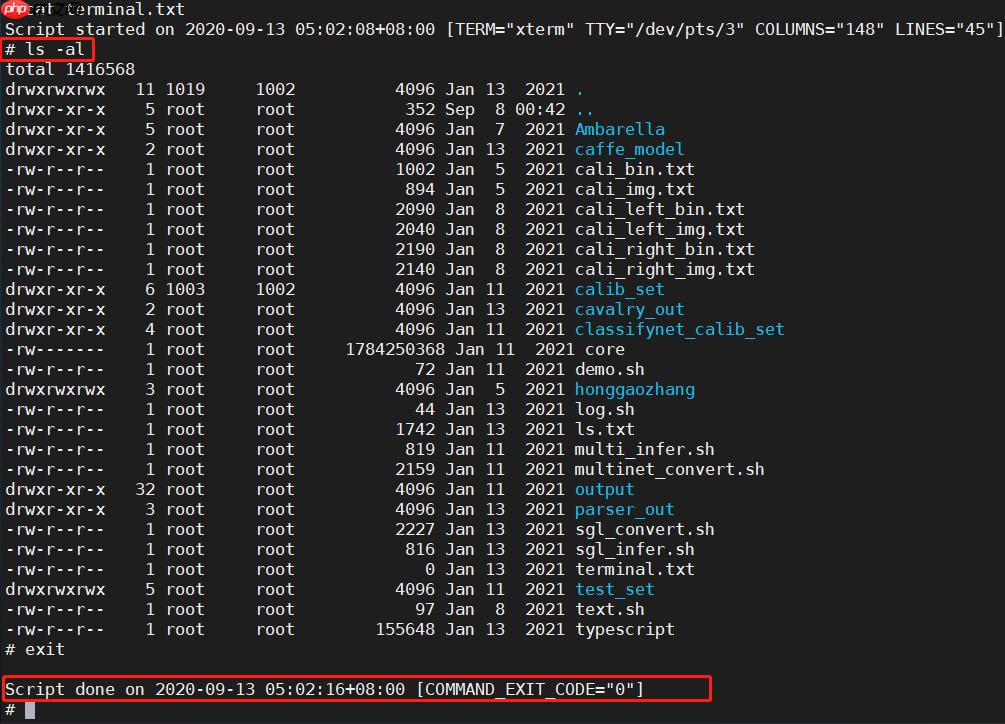Click the file name 'cali_left_bin.txt'
This screenshot has width=1005, height=724.
(x=660, y=210)
